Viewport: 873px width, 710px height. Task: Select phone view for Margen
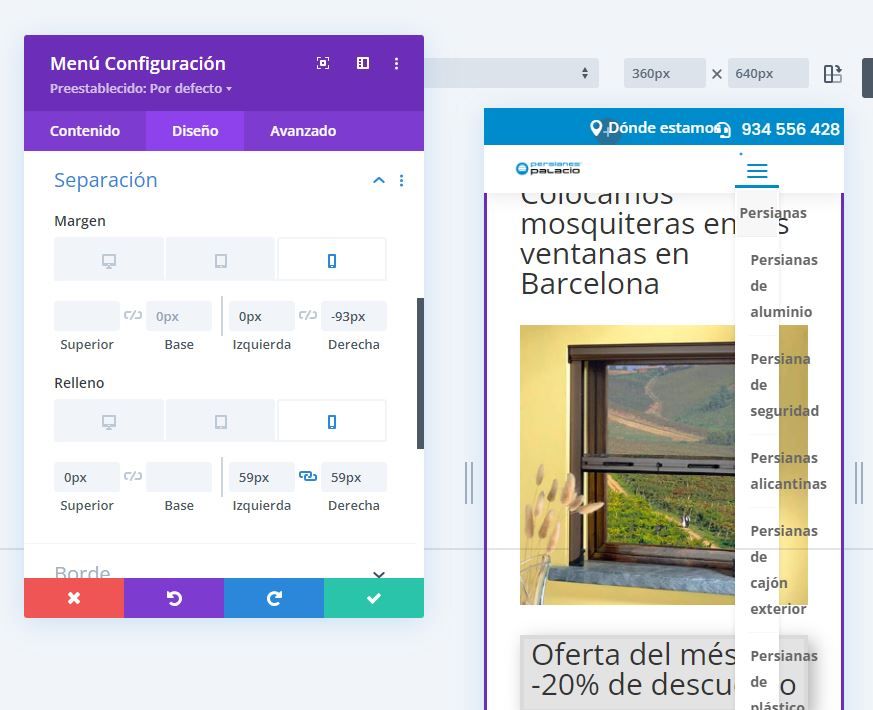tap(332, 260)
